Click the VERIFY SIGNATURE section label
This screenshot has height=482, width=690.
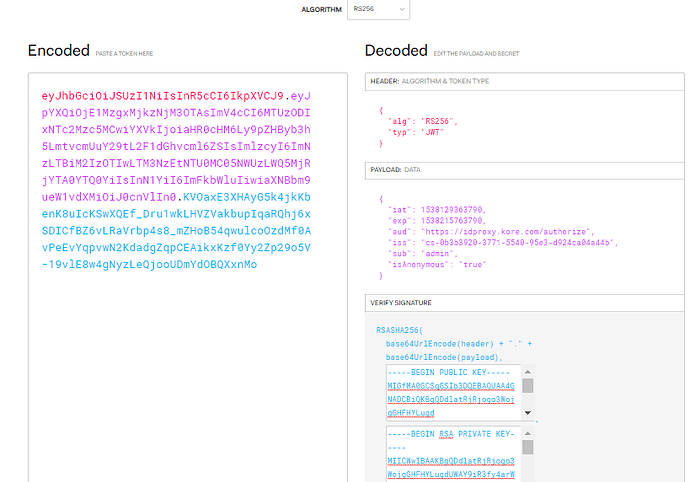[x=405, y=302]
